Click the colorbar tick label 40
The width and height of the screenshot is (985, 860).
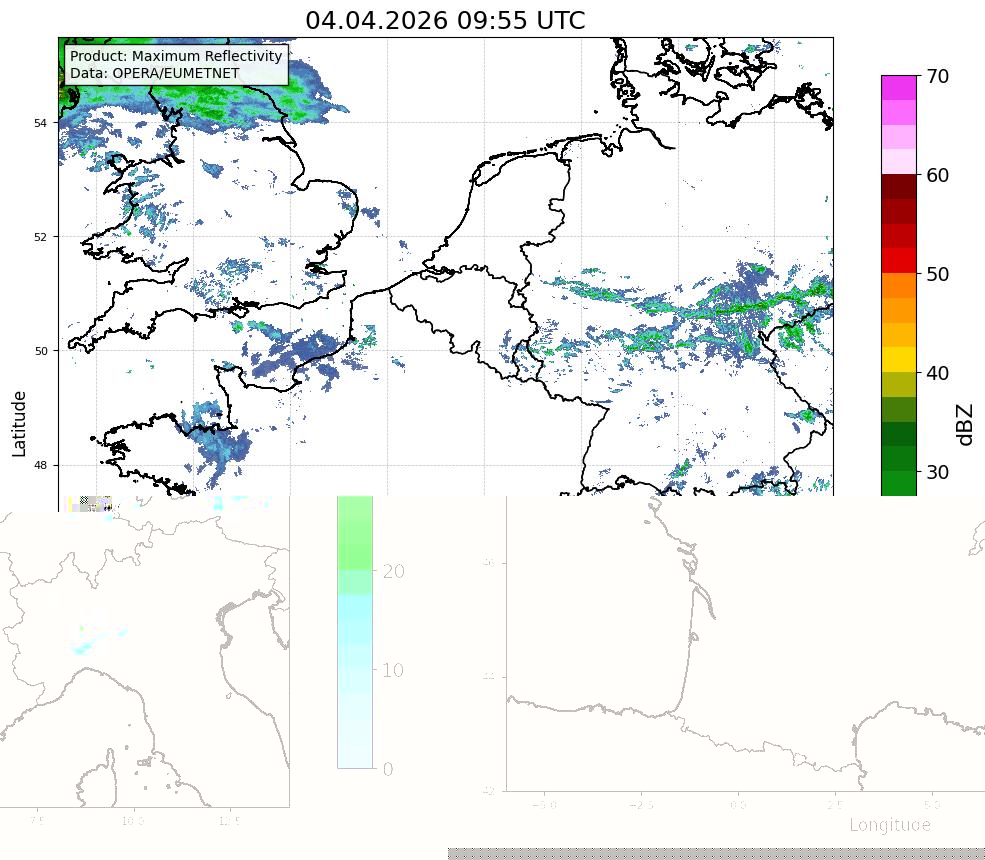tap(937, 373)
